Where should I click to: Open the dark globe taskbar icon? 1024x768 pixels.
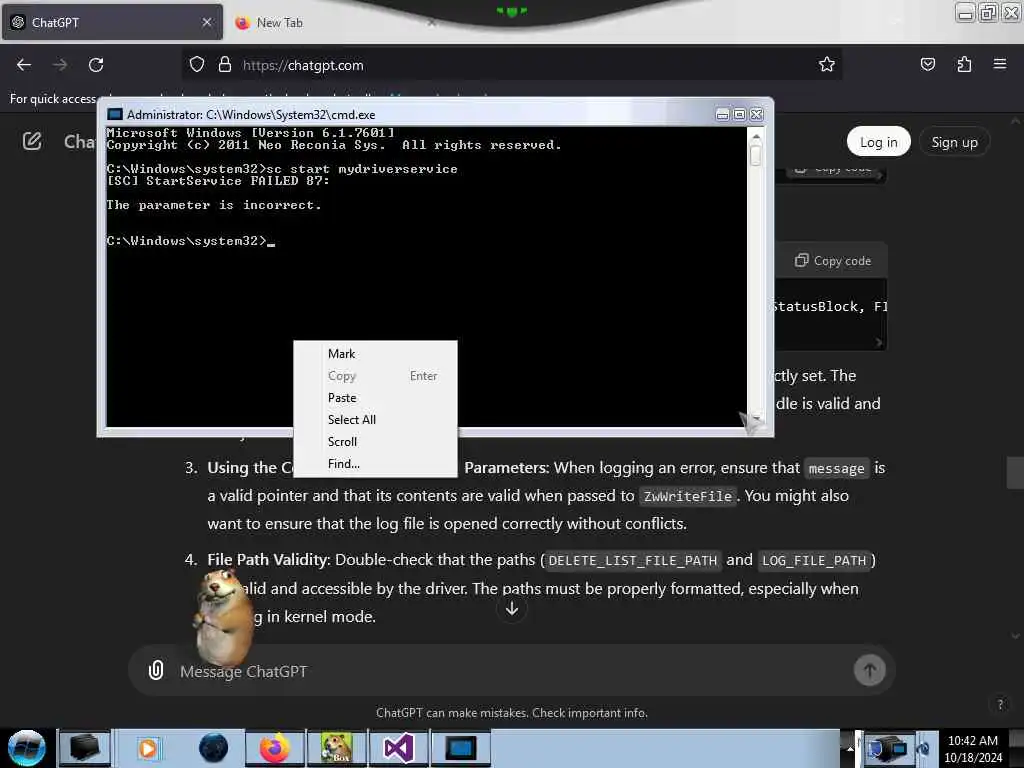point(213,748)
